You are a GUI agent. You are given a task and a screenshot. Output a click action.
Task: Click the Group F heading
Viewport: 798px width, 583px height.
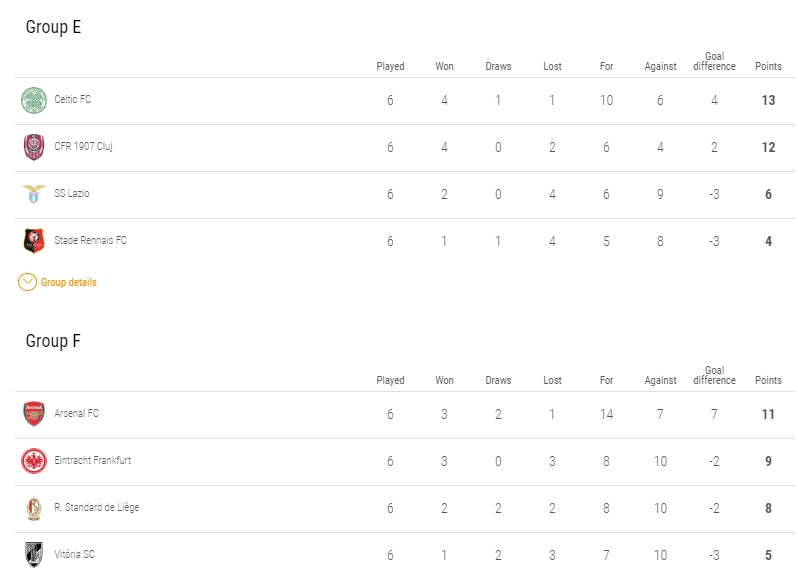53,341
